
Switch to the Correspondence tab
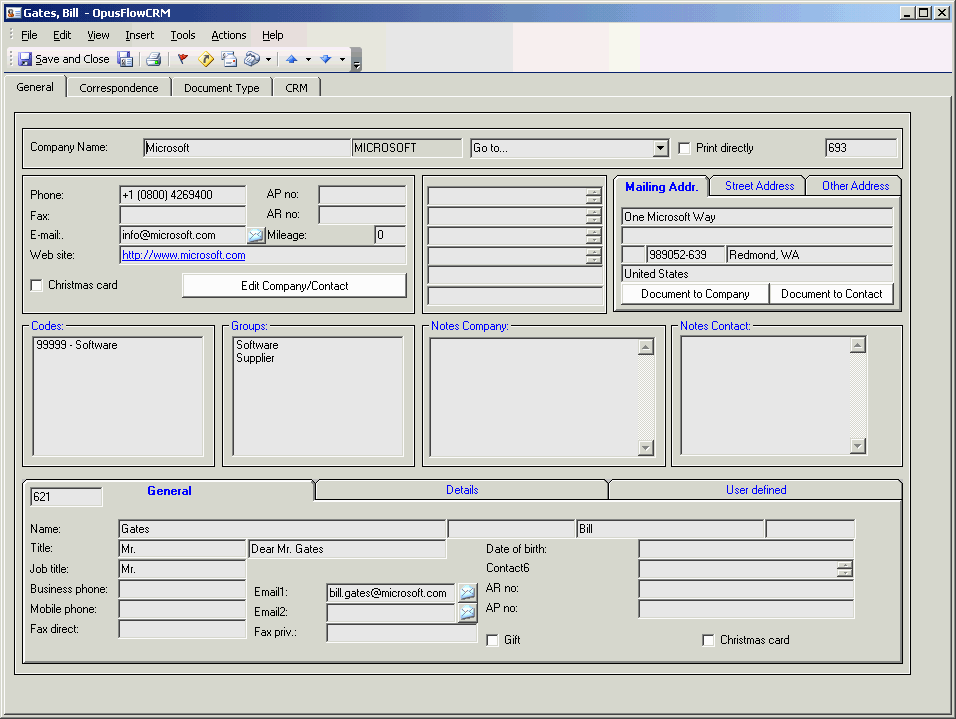click(119, 88)
